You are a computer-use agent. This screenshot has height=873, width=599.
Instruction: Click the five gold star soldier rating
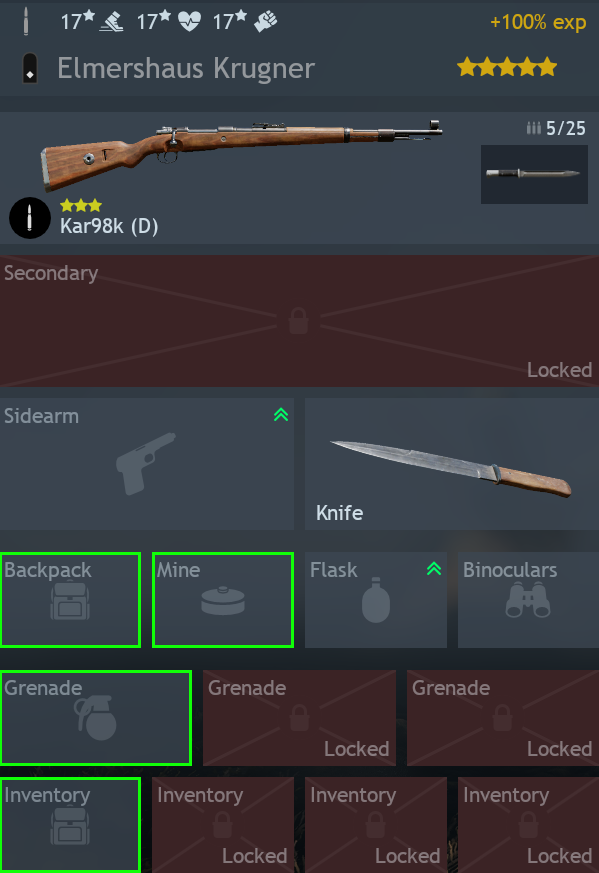click(x=507, y=67)
